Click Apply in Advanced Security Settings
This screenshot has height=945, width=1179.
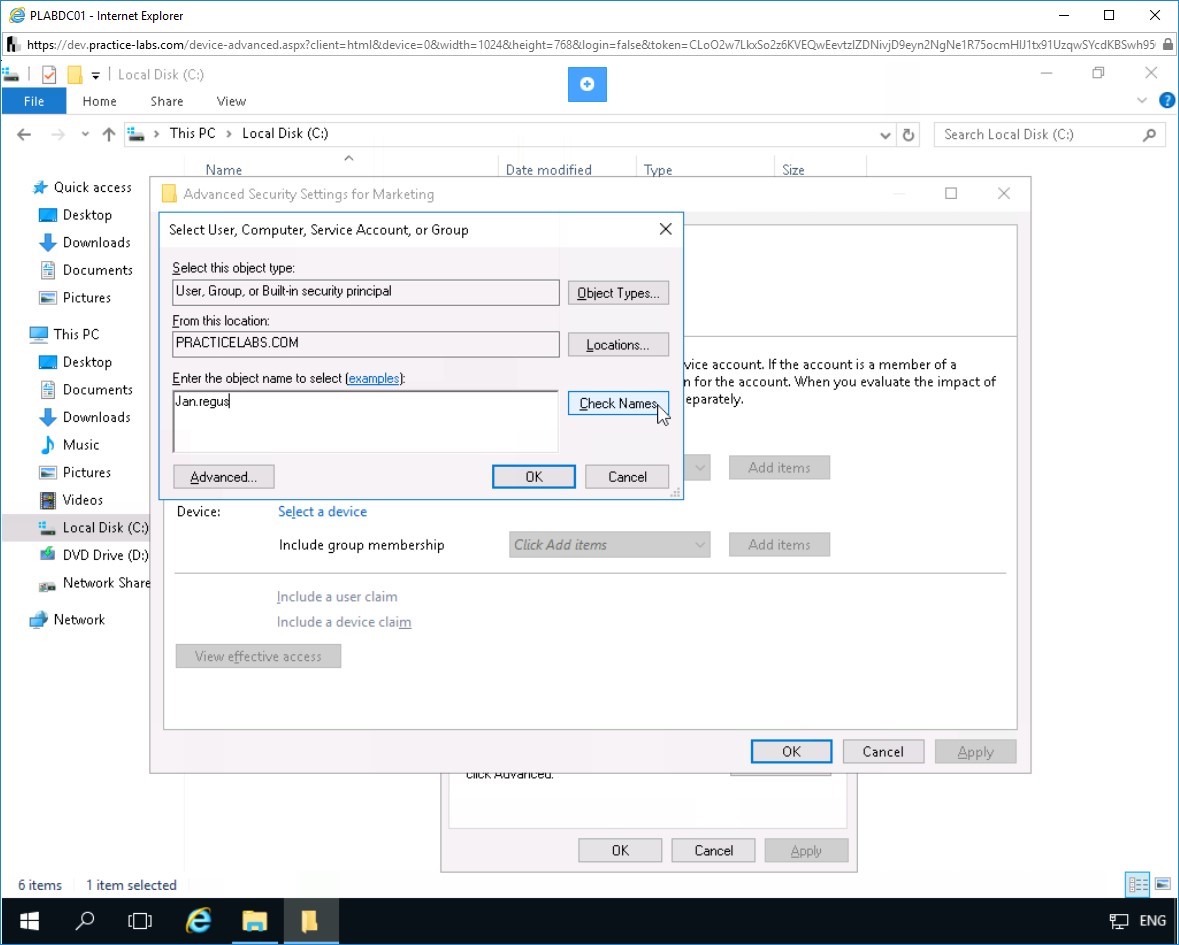tap(975, 752)
